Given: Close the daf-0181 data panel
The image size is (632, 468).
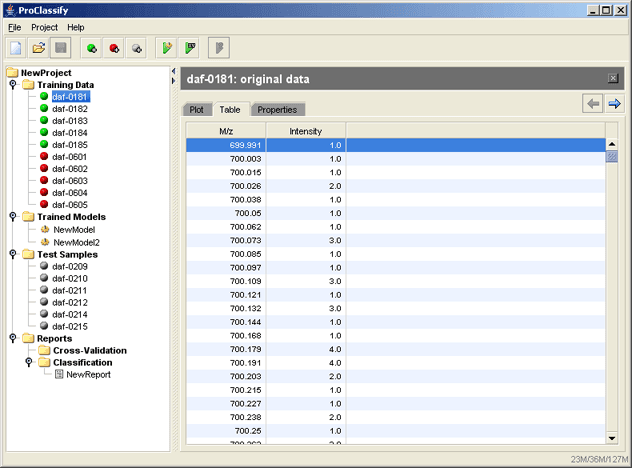Looking at the screenshot, I should [x=613, y=78].
